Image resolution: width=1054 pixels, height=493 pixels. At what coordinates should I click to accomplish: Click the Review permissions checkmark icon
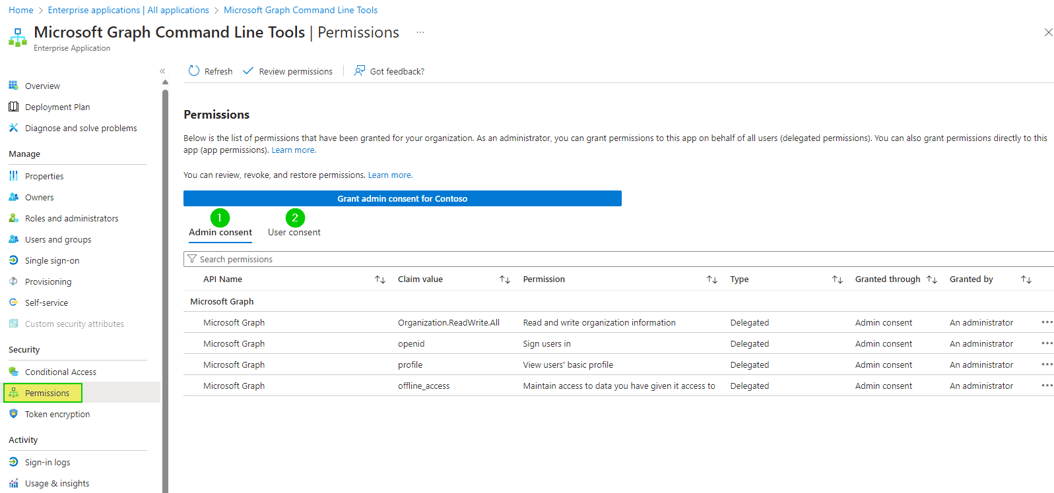tap(247, 71)
